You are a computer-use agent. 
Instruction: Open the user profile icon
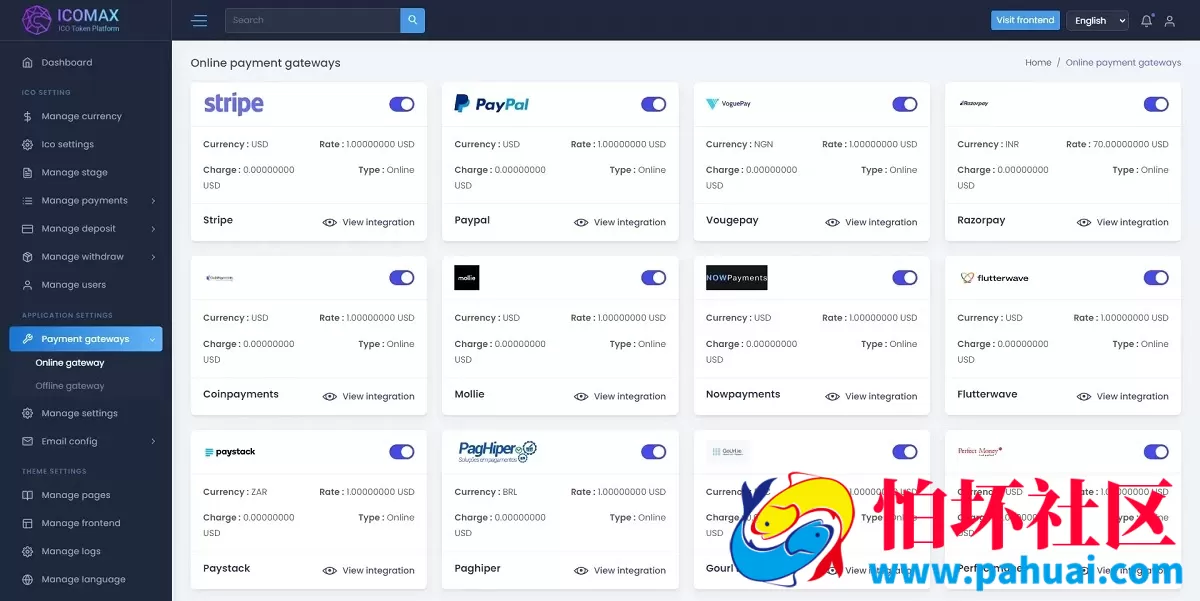pyautogui.click(x=1170, y=20)
